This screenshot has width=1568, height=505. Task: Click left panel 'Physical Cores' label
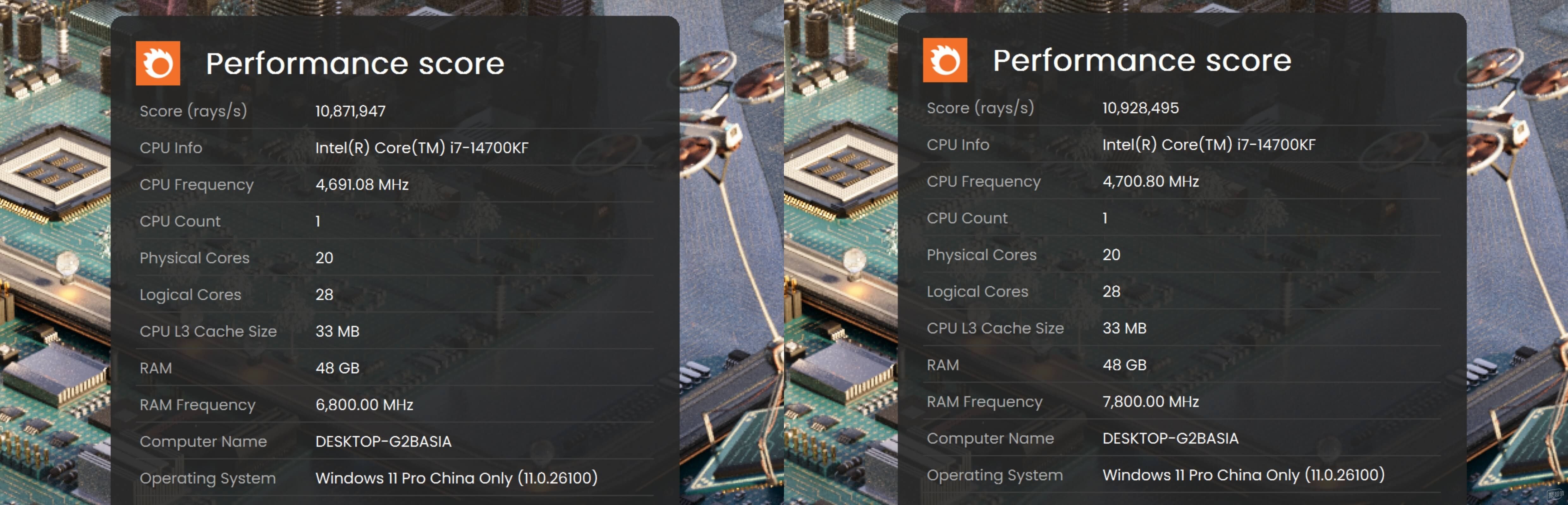195,259
